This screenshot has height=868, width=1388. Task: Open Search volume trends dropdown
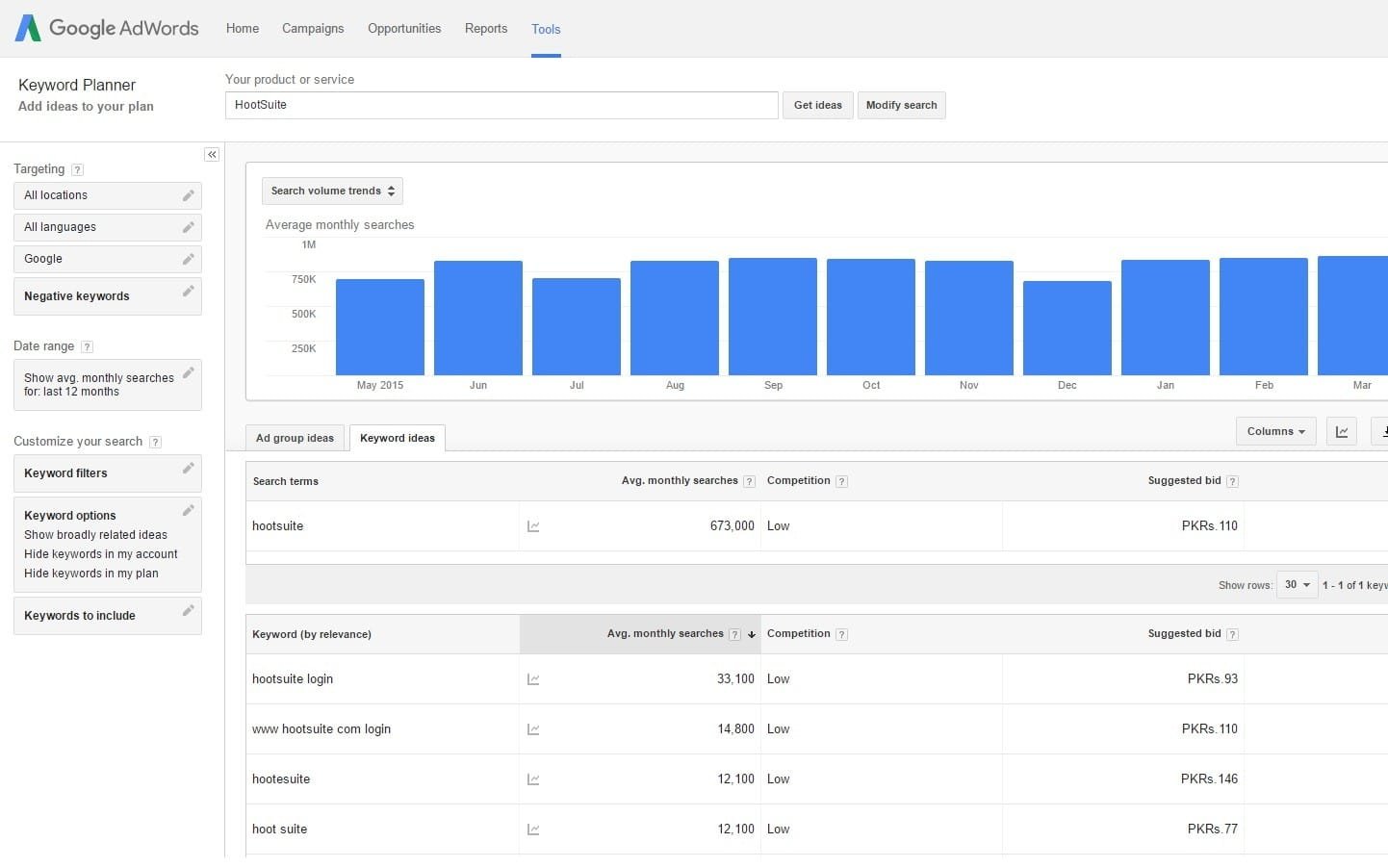point(332,191)
